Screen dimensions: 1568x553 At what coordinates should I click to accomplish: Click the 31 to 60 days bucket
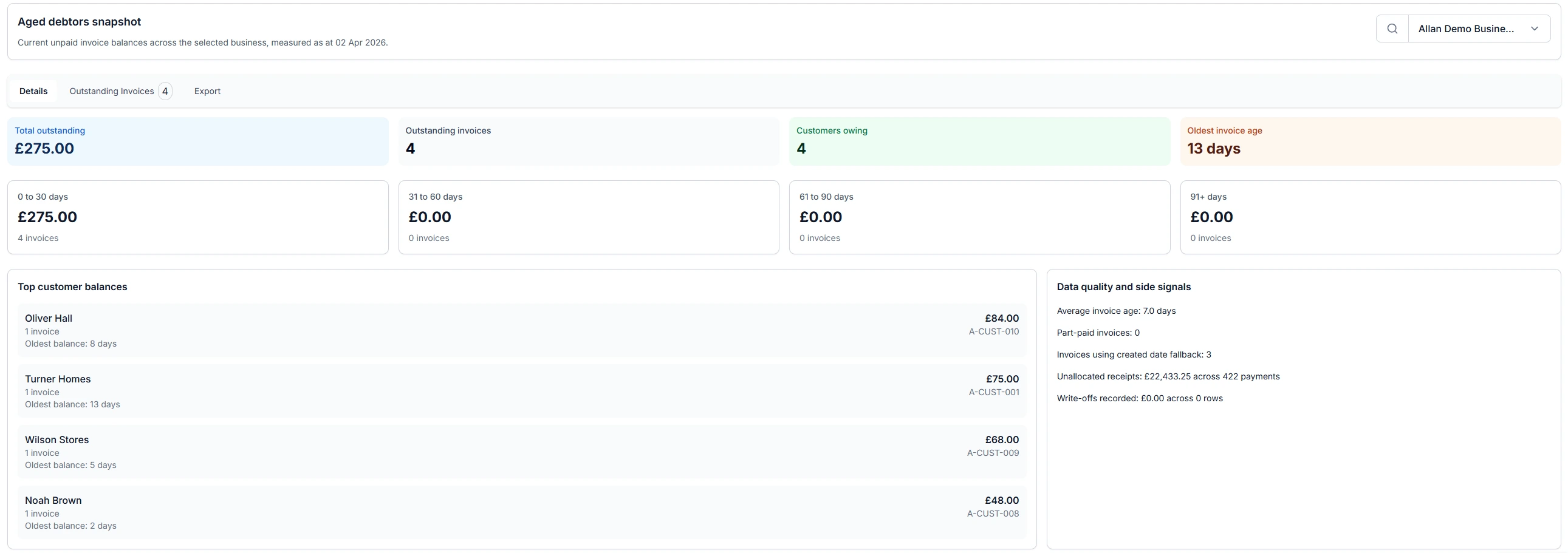coord(589,217)
